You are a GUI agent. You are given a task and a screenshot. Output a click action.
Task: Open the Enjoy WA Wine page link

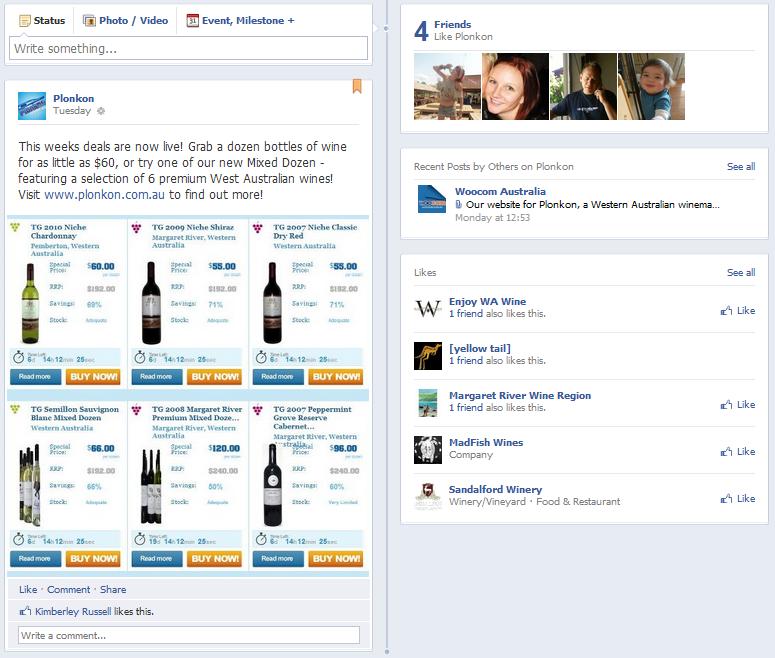coord(487,302)
